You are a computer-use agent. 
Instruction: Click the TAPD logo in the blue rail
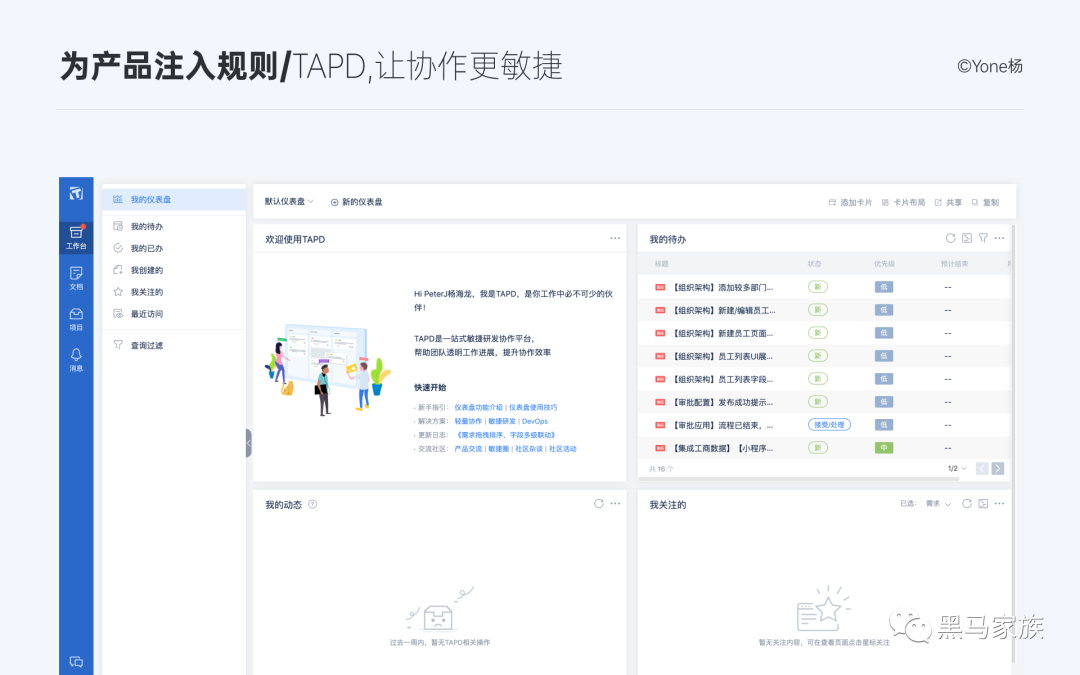tap(76, 194)
